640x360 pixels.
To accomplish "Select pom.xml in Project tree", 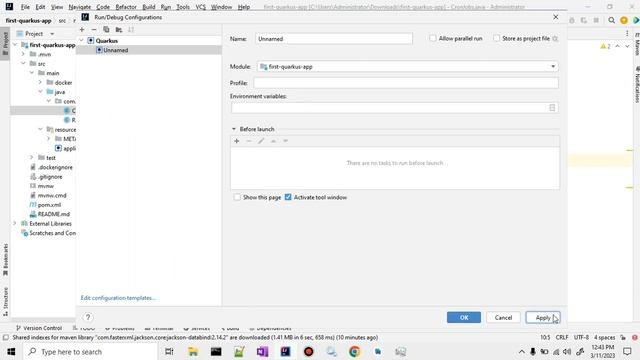I will click(x=49, y=204).
